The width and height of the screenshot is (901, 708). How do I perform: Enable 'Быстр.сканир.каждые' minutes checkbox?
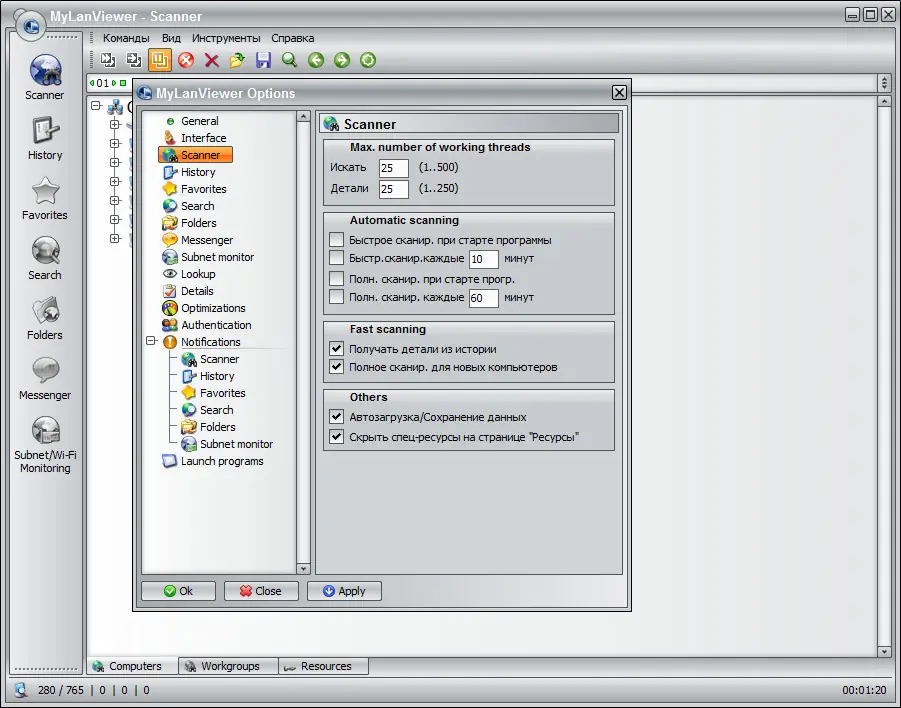336,257
